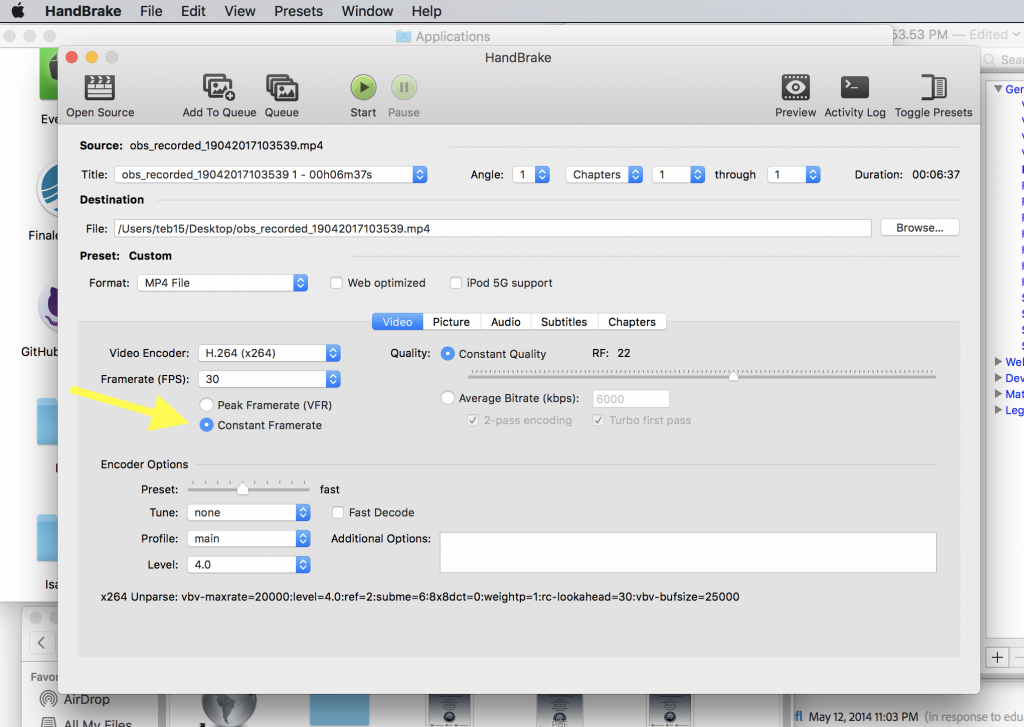This screenshot has height=727, width=1024.
Task: Switch to the Video tab
Action: [x=397, y=322]
